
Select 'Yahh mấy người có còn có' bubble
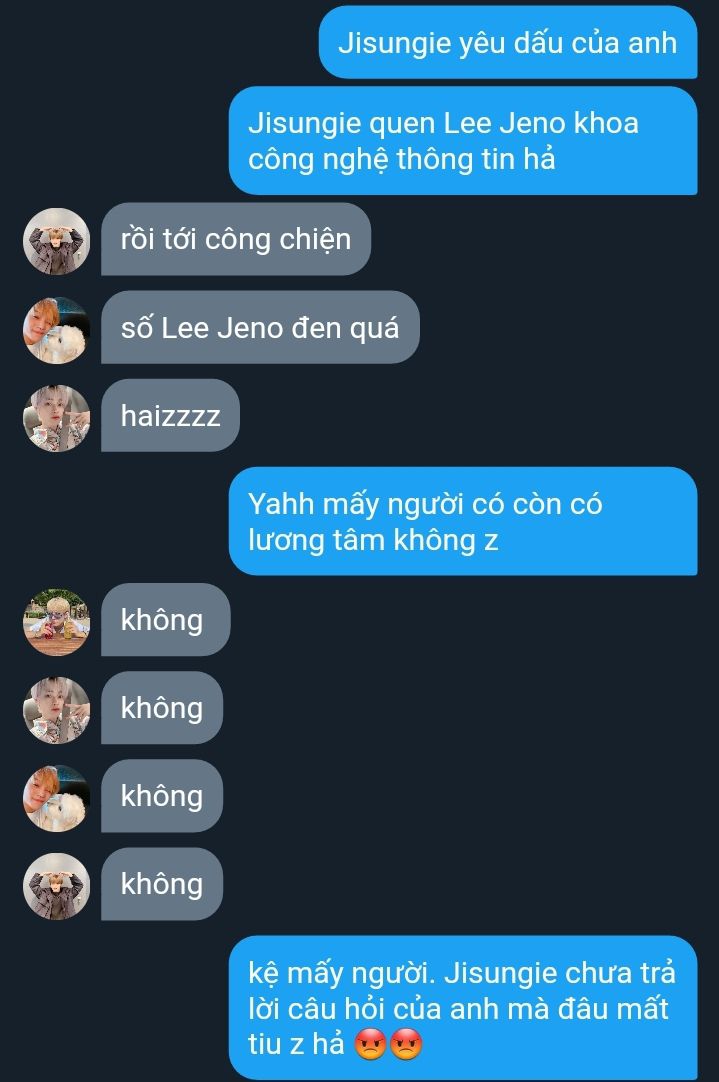pos(463,521)
